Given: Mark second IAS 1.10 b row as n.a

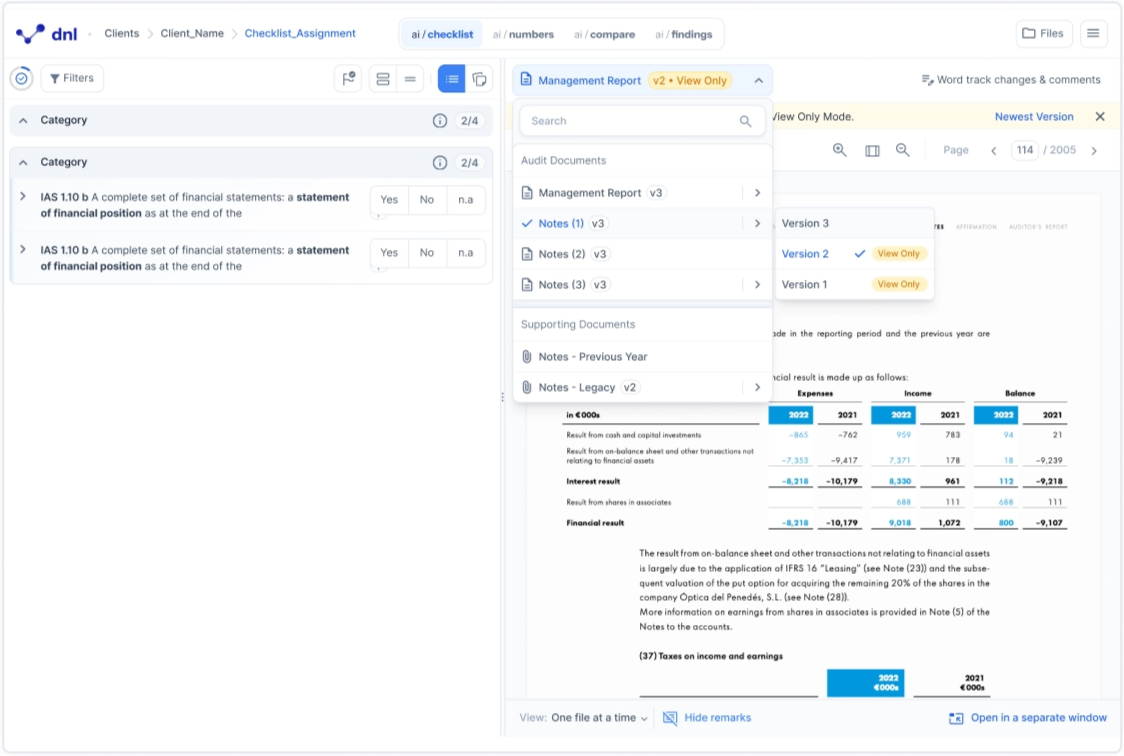Looking at the screenshot, I should click(465, 253).
